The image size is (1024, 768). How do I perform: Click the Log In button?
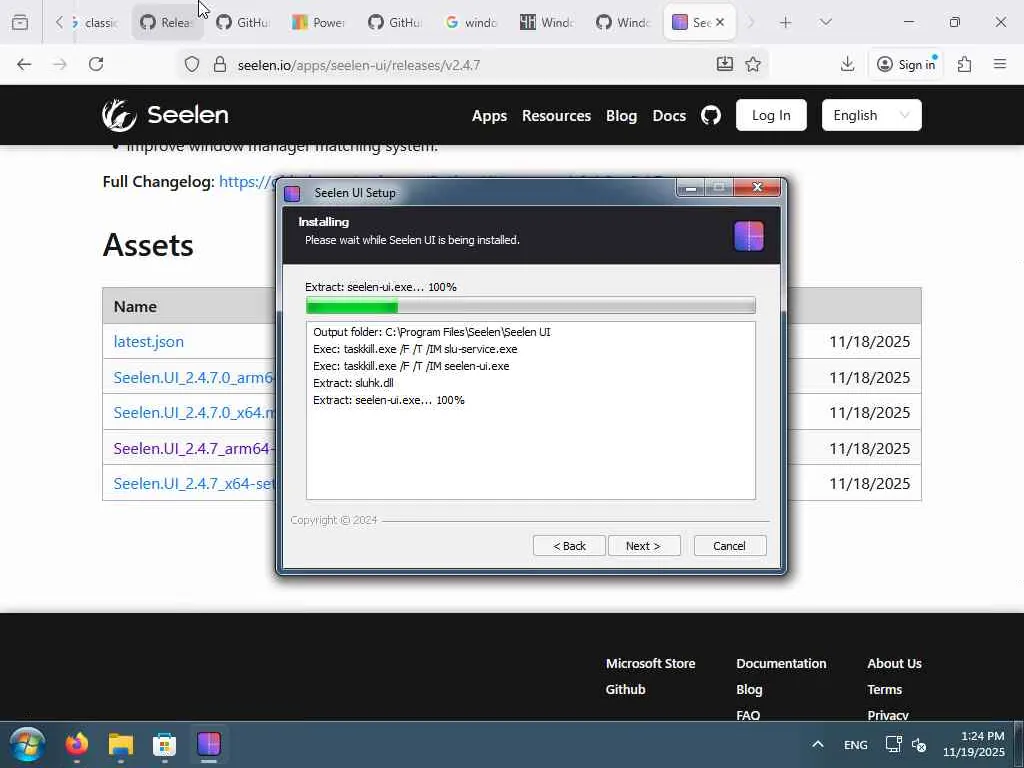coord(771,115)
